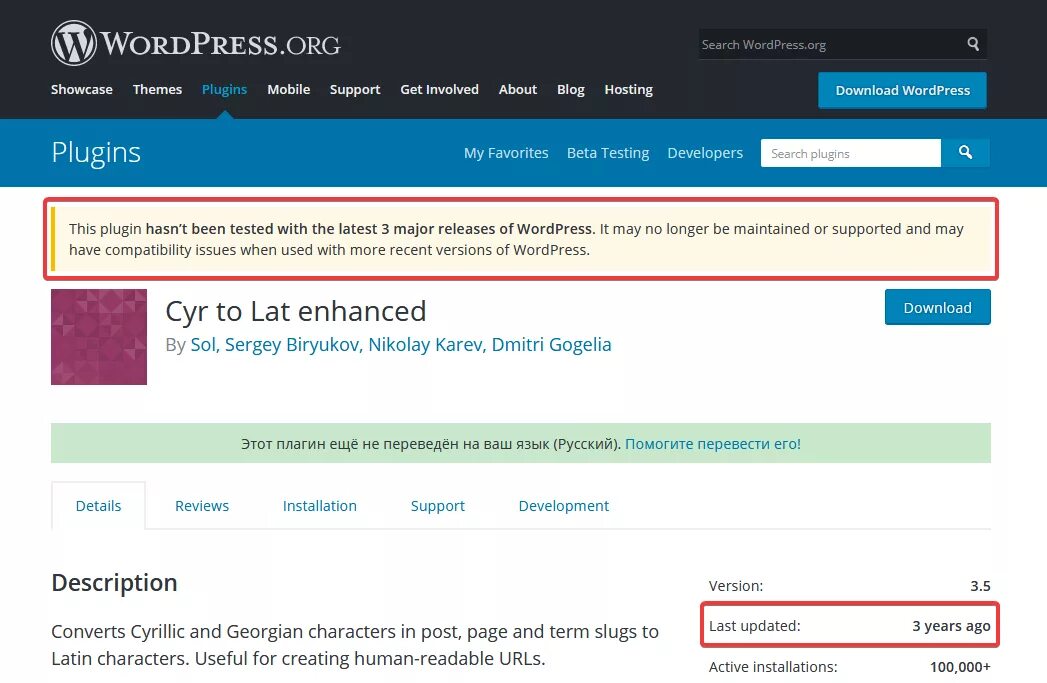Click the Помогите перевести его! link
This screenshot has width=1047, height=683.
[x=712, y=443]
